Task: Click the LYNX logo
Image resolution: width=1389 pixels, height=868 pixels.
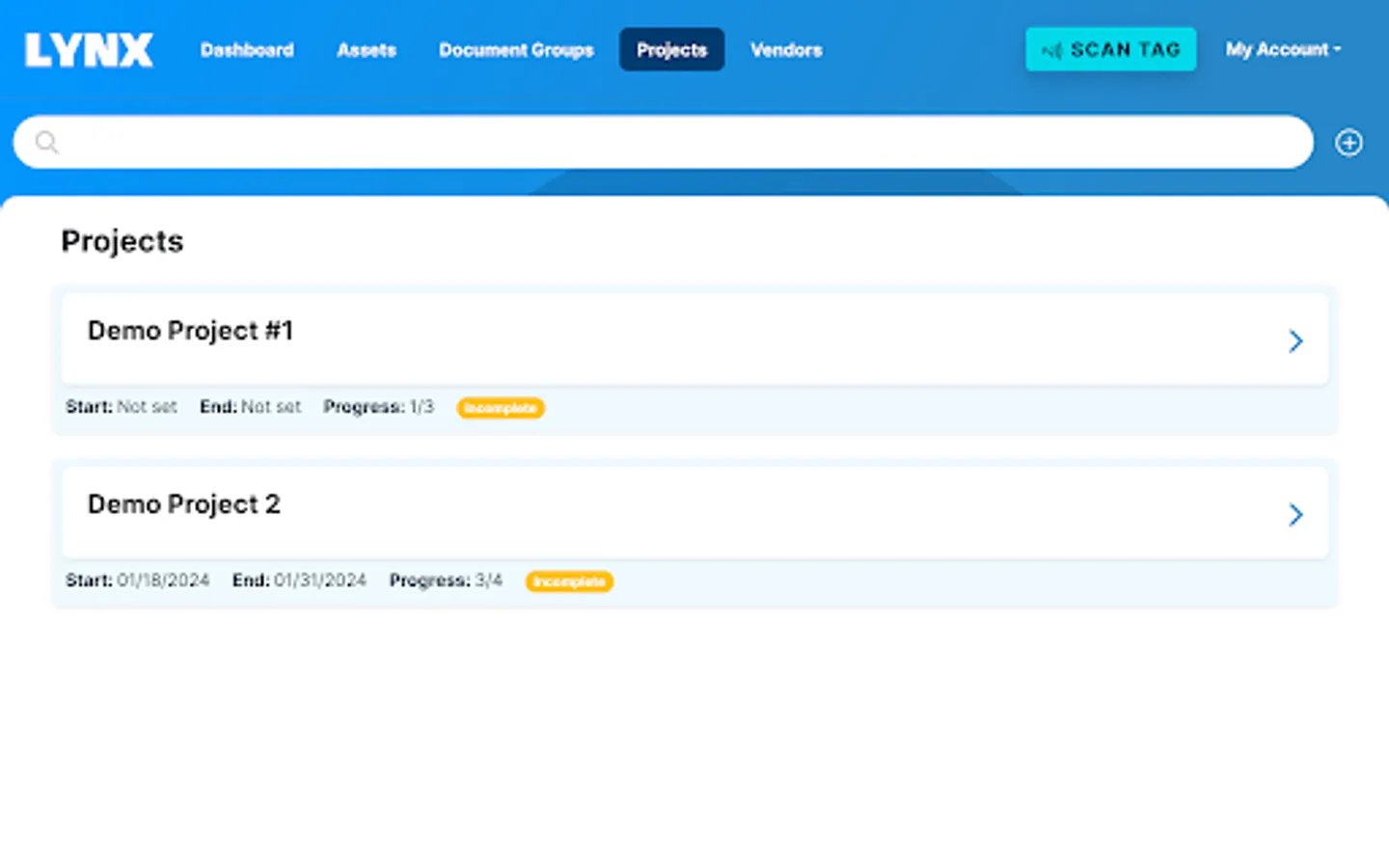Action: 88,49
